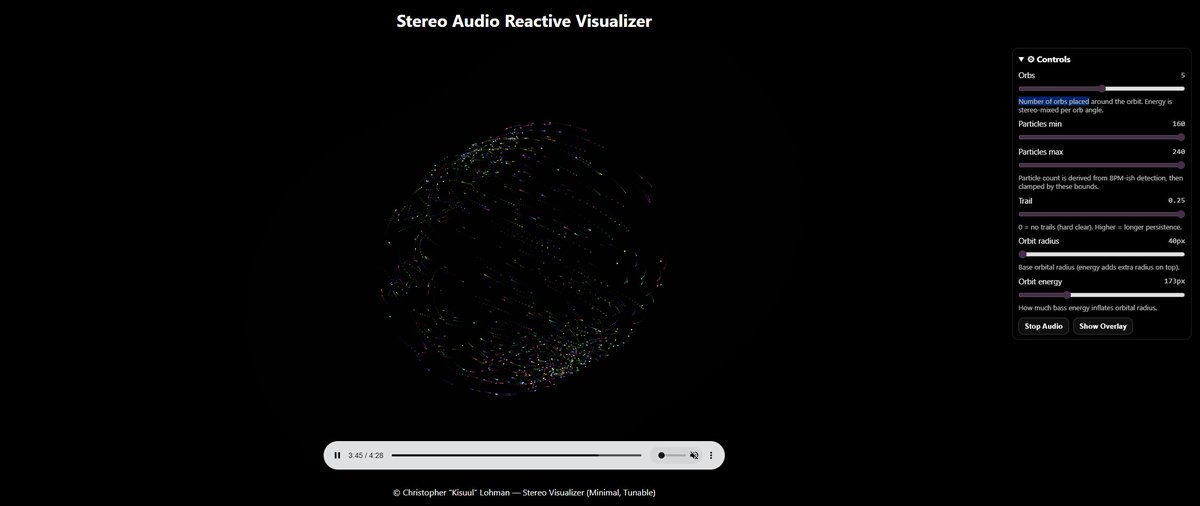Click the gear icon beside Controls
The image size is (1200, 506).
(1031, 60)
